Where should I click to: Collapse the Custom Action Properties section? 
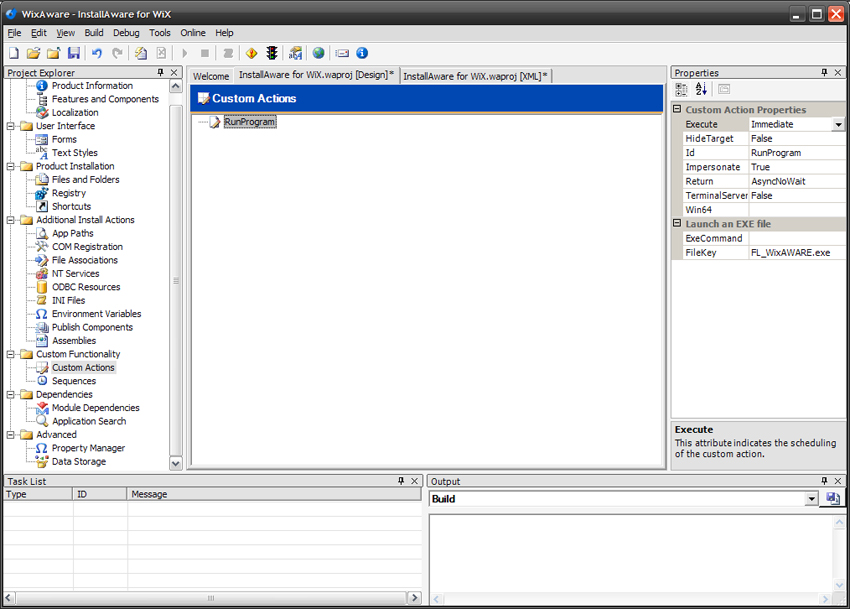(677, 109)
